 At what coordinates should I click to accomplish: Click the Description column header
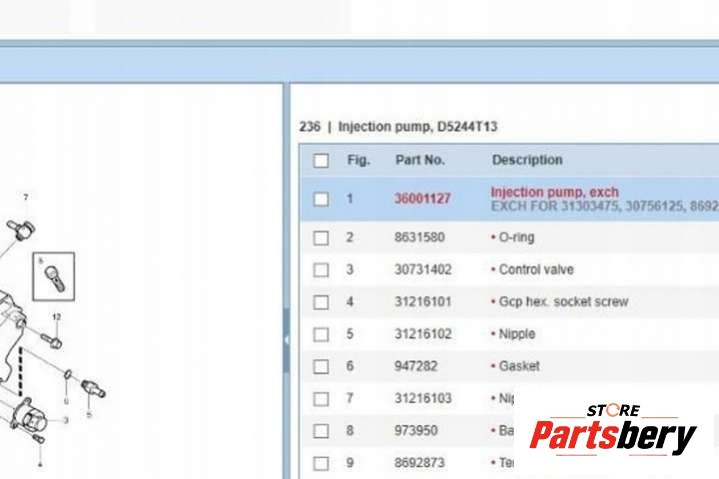[527, 160]
